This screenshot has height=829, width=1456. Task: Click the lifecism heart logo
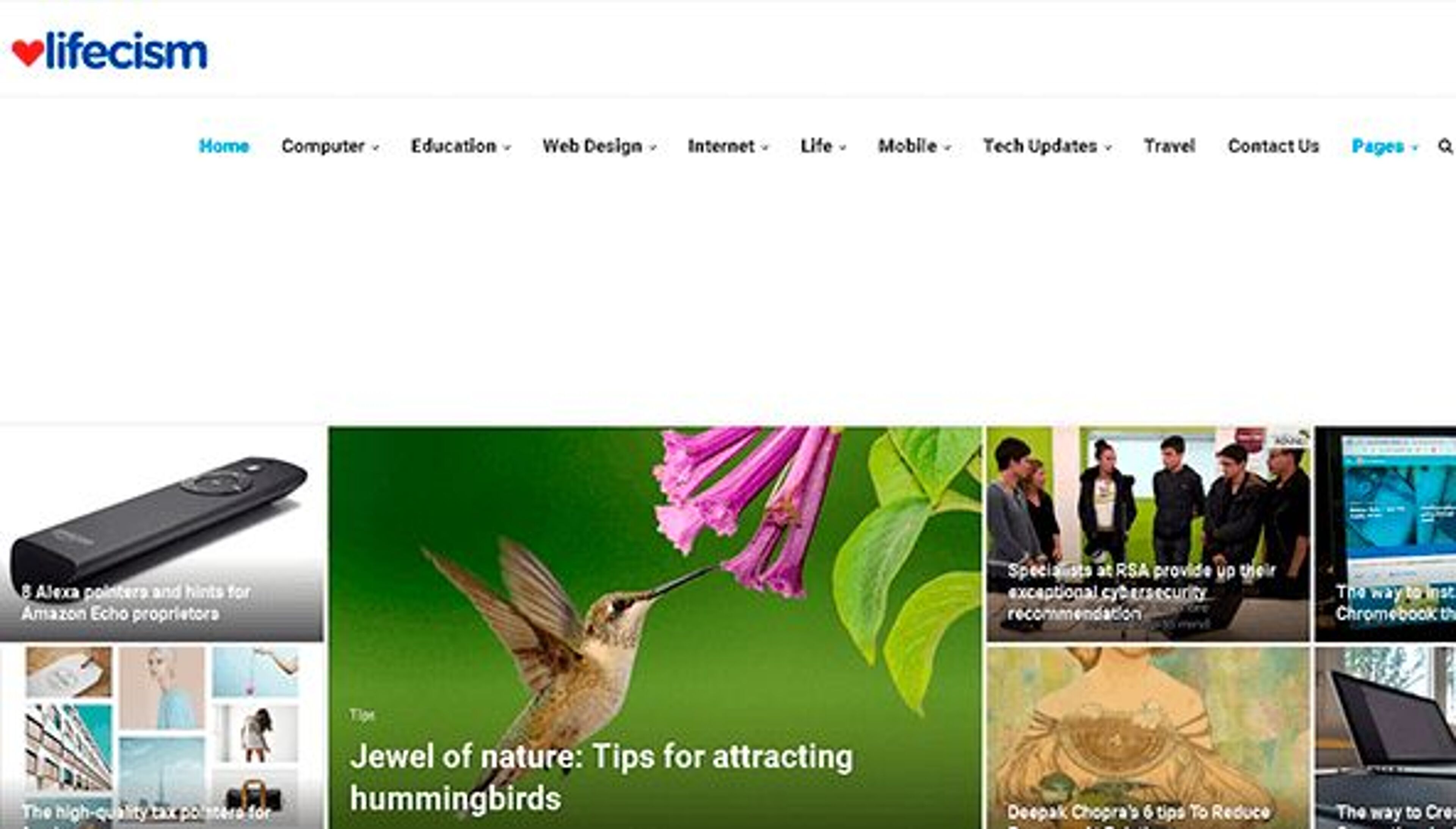[109, 51]
